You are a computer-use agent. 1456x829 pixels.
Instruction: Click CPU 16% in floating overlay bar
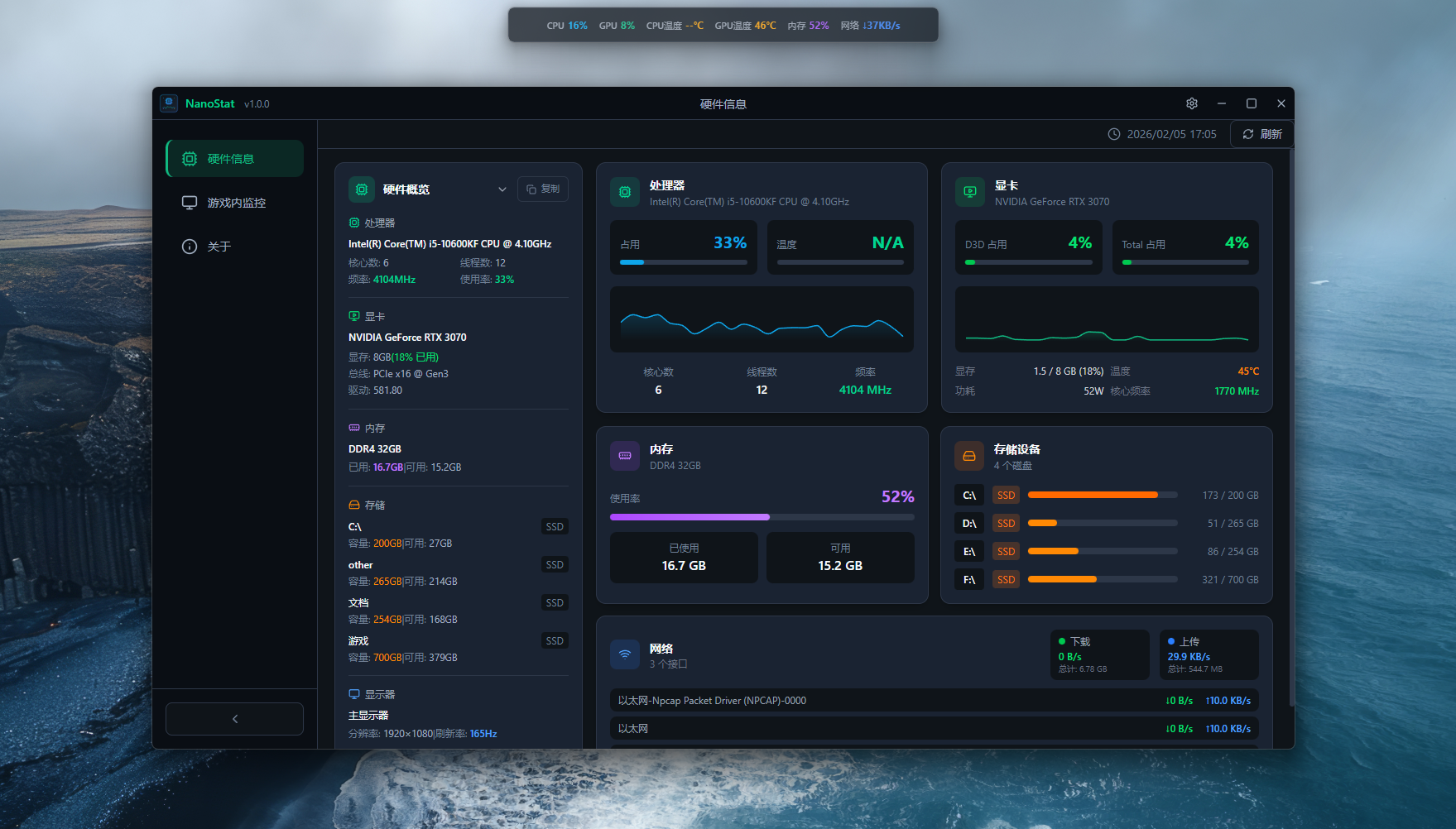(x=567, y=26)
